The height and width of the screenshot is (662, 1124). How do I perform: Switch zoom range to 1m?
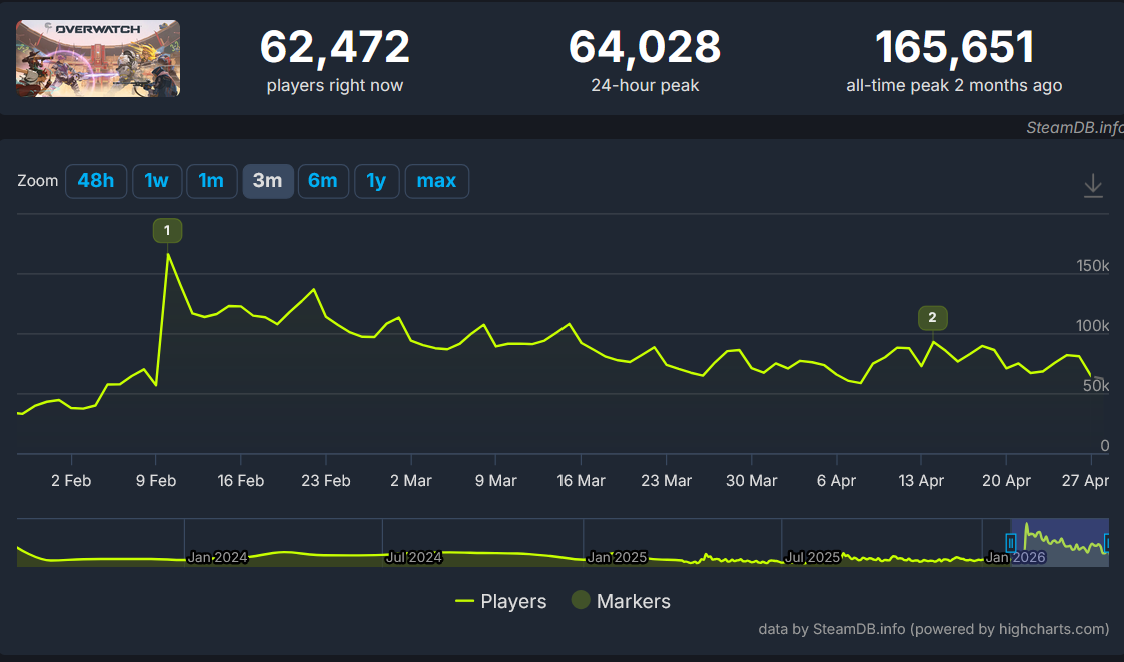click(x=211, y=181)
